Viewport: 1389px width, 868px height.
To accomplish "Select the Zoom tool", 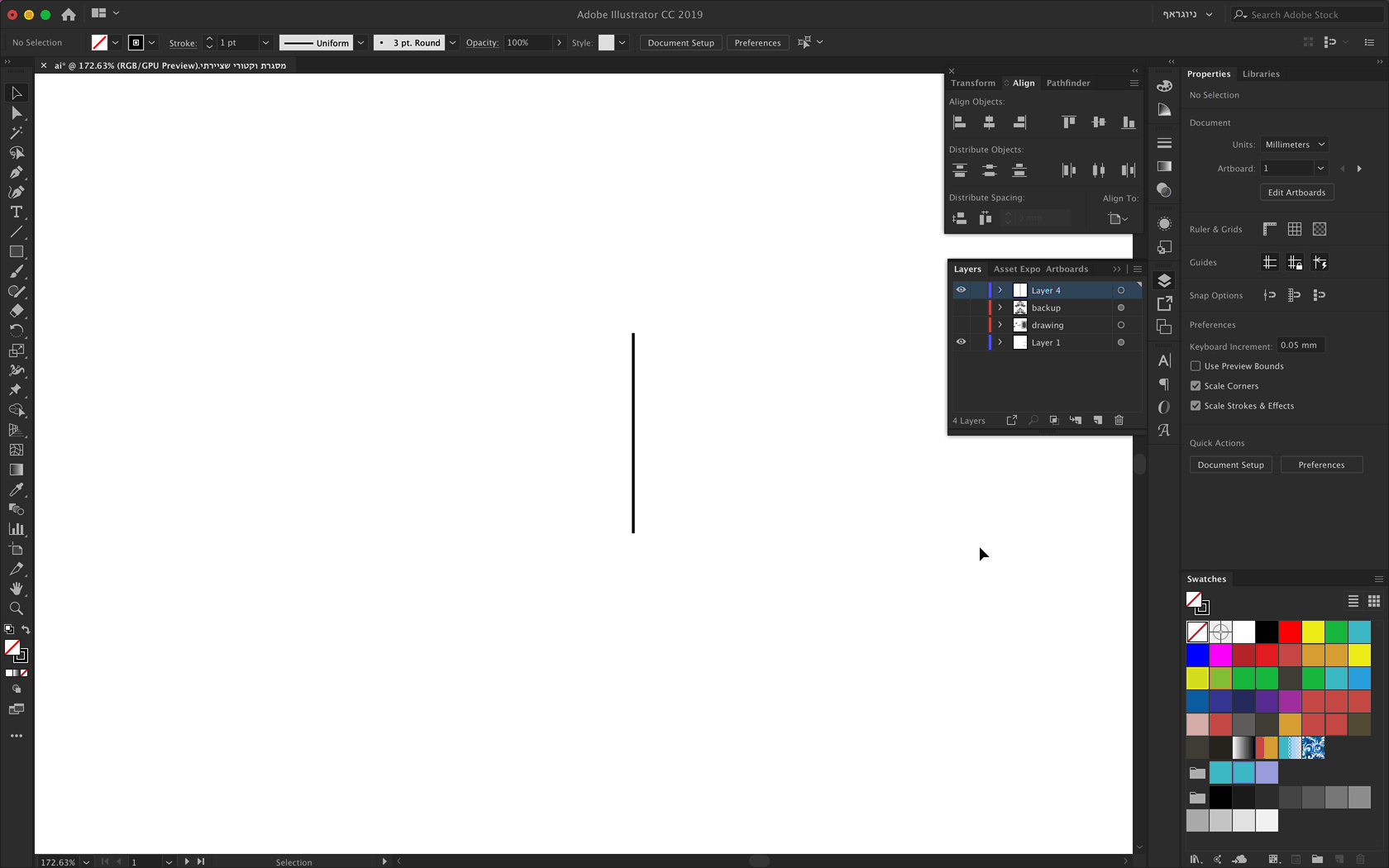I will [17, 608].
